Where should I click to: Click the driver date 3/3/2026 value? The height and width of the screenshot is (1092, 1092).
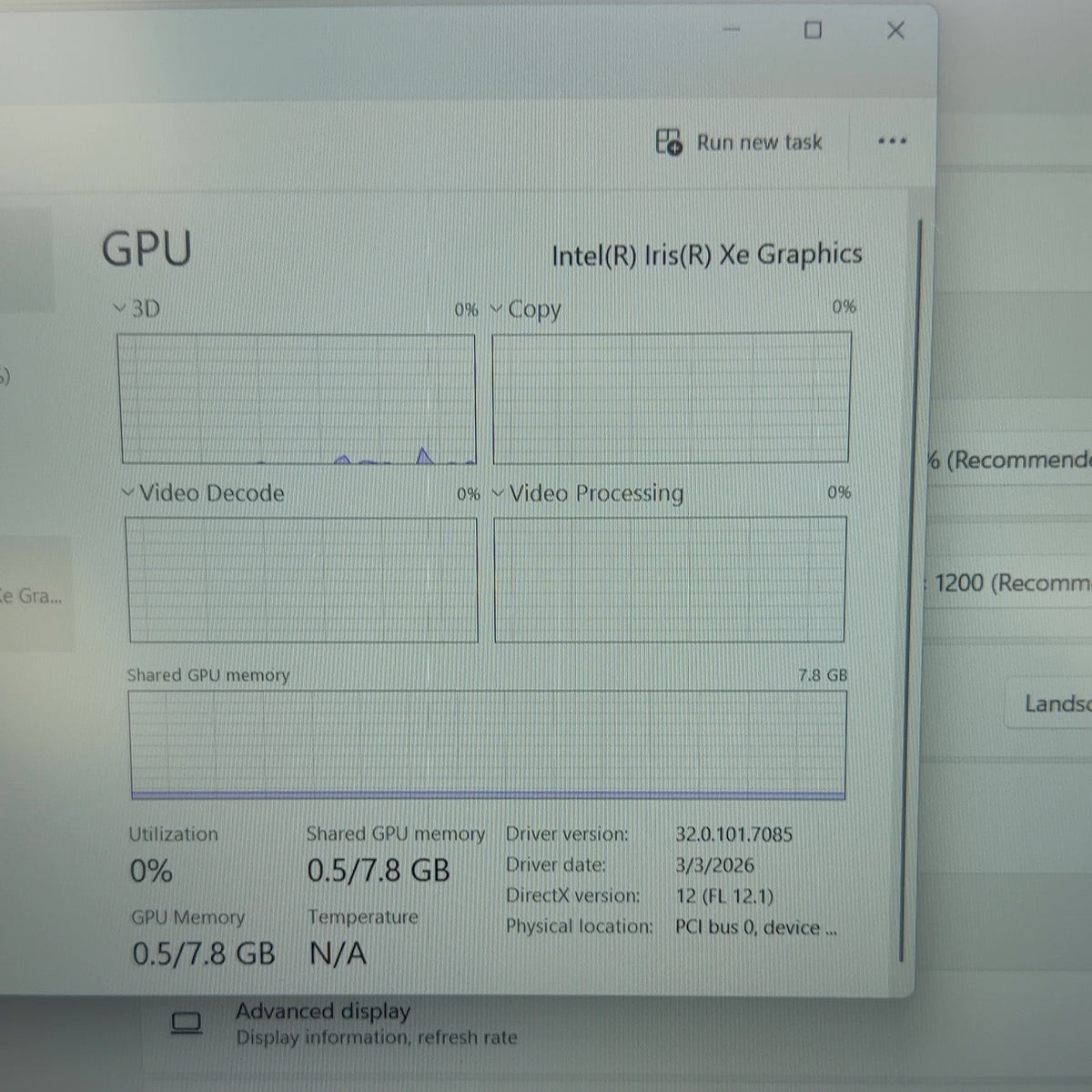(714, 864)
